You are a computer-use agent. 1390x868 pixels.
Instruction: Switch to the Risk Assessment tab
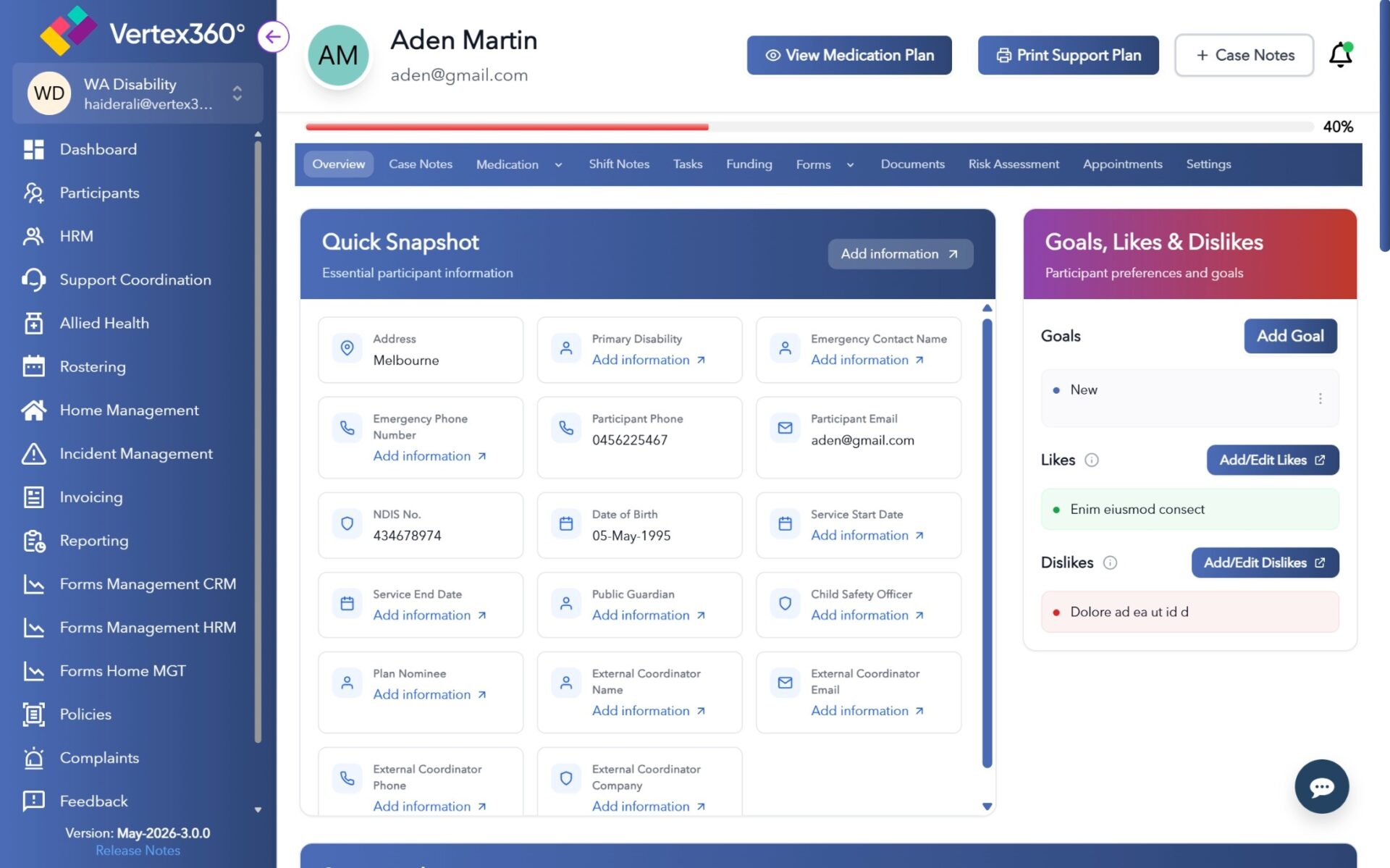(x=1014, y=164)
